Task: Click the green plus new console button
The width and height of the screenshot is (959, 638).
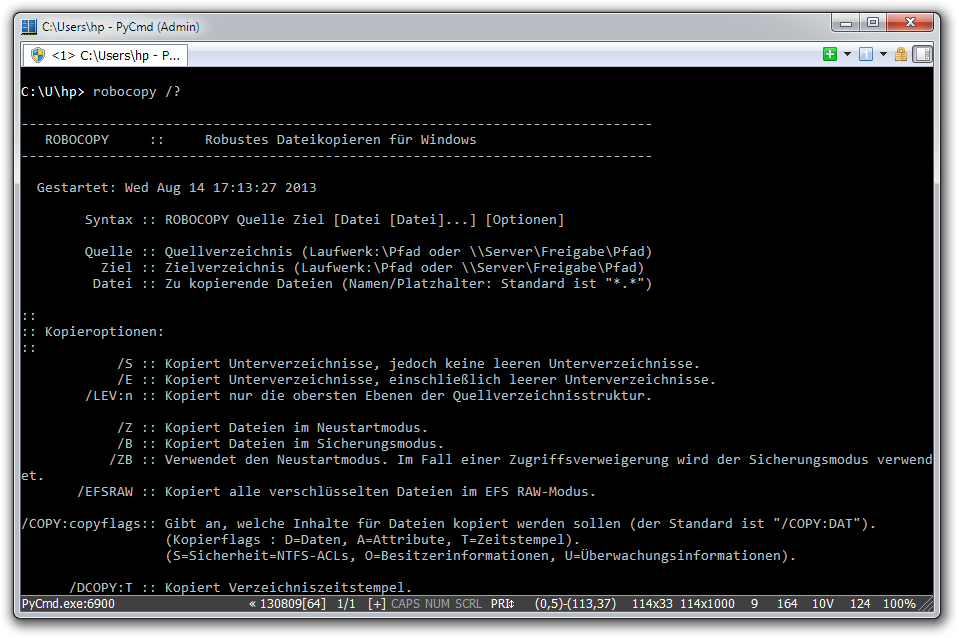Action: pos(830,54)
